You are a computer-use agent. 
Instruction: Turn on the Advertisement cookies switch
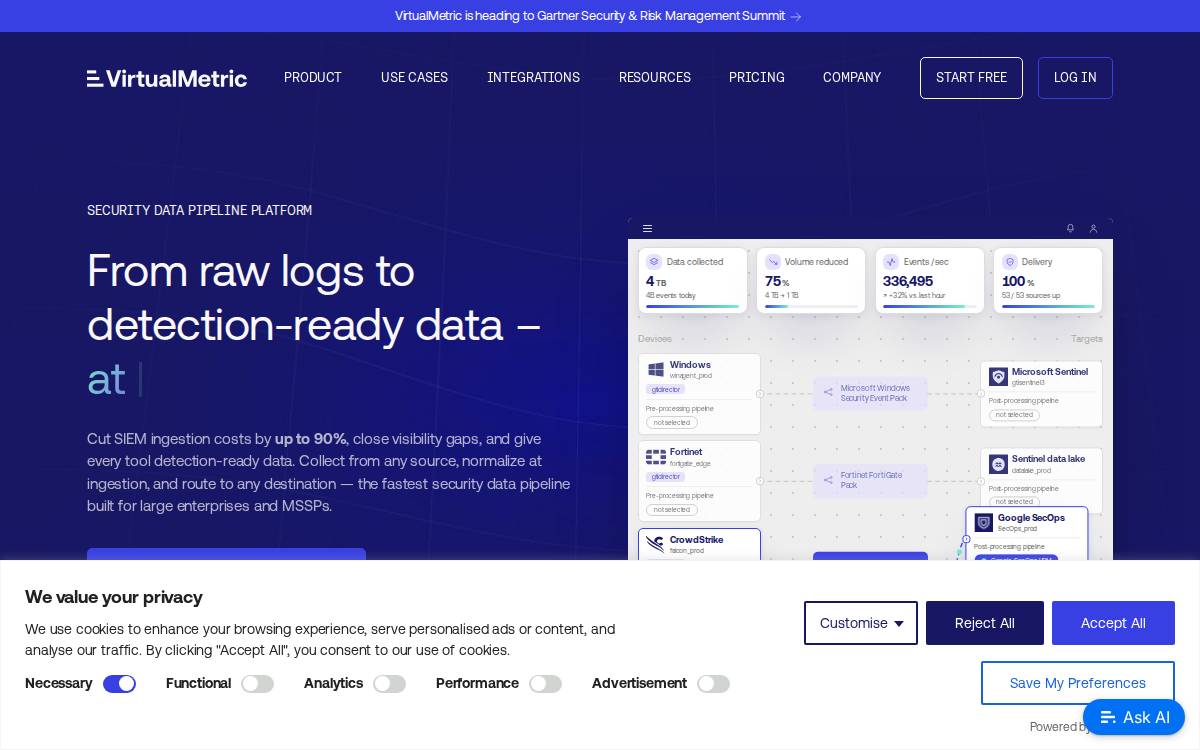coord(713,684)
